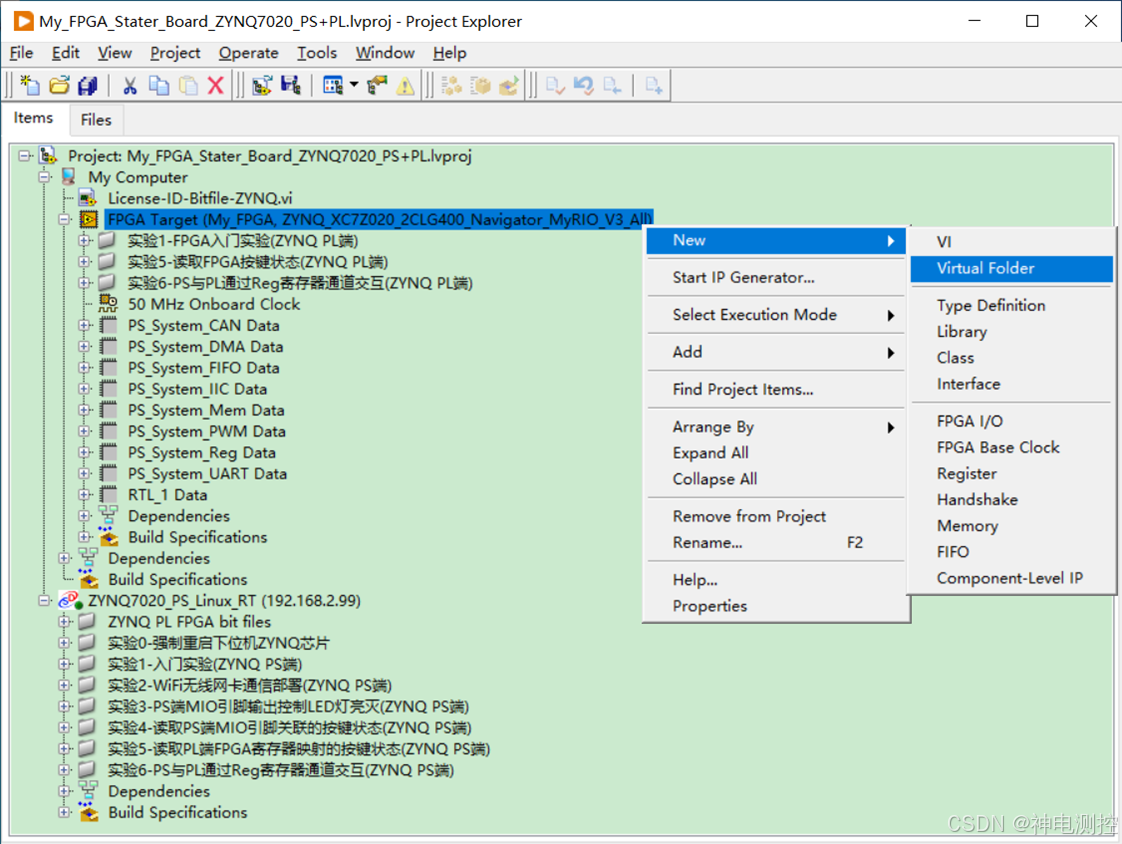The height and width of the screenshot is (844, 1122).
Task: Open the Add submenu
Action: 776,351
